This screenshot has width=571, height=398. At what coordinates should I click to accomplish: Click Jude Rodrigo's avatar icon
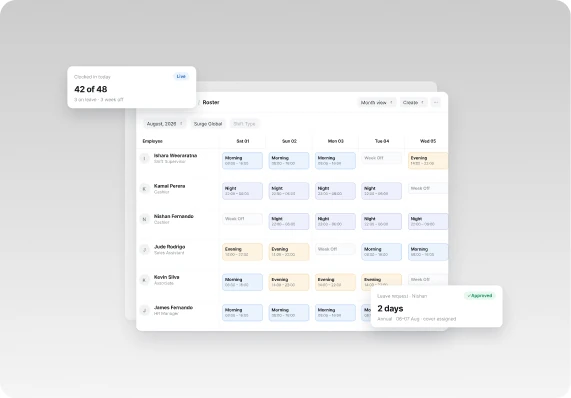pyautogui.click(x=145, y=249)
